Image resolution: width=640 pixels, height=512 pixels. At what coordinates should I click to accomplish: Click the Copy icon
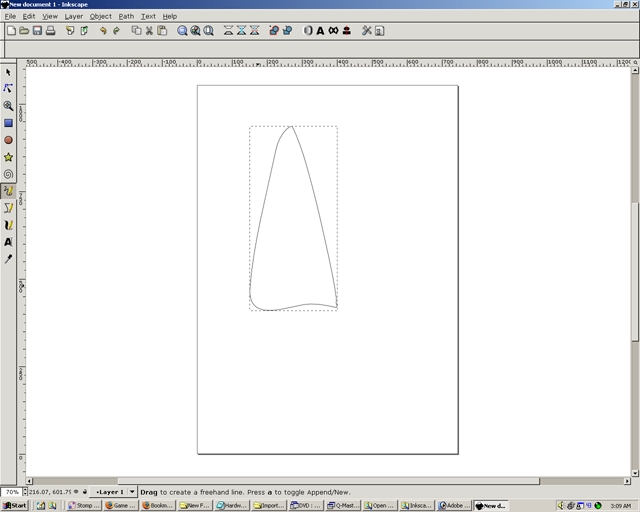pyautogui.click(x=136, y=31)
